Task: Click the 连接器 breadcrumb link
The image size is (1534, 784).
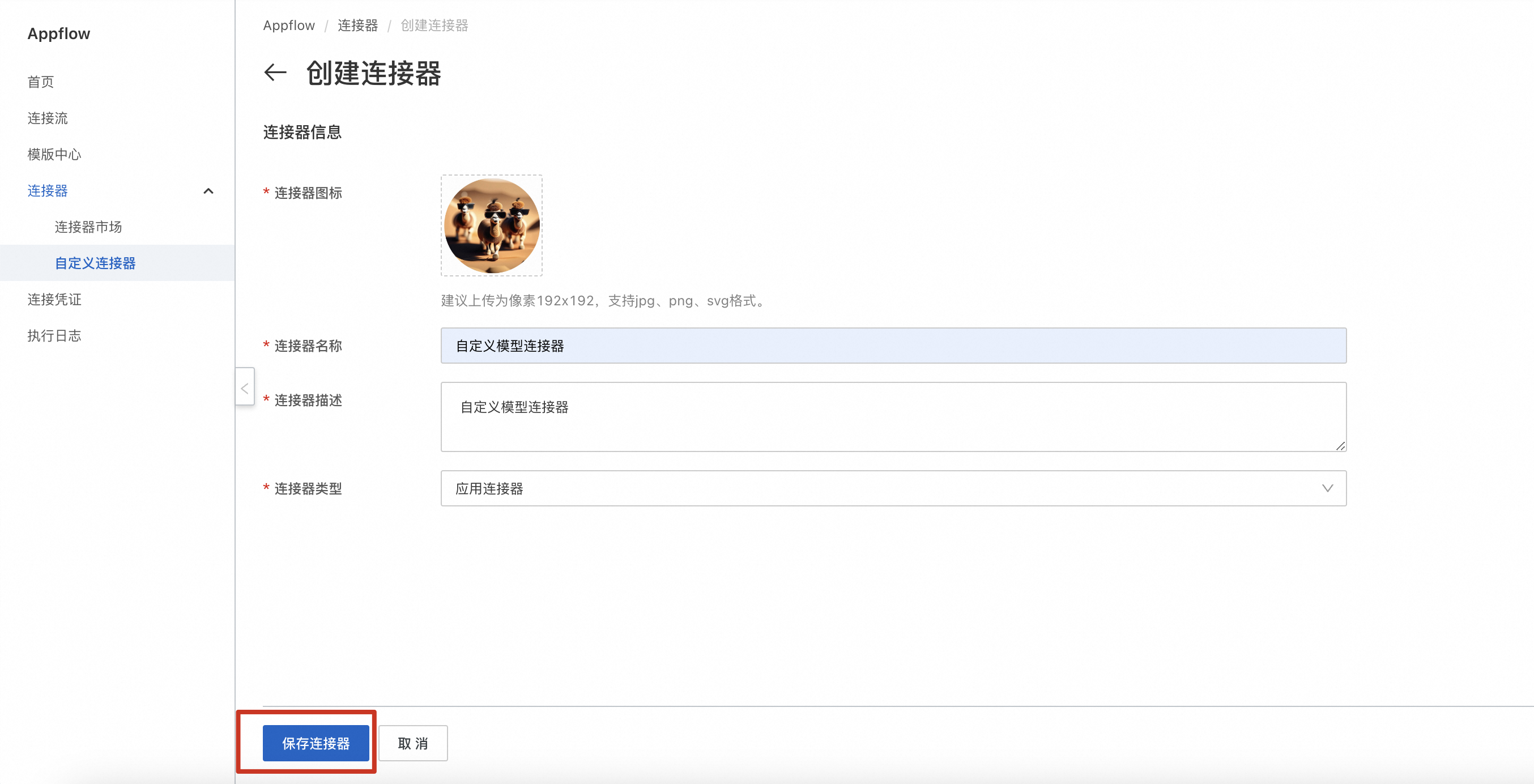Action: [x=357, y=25]
